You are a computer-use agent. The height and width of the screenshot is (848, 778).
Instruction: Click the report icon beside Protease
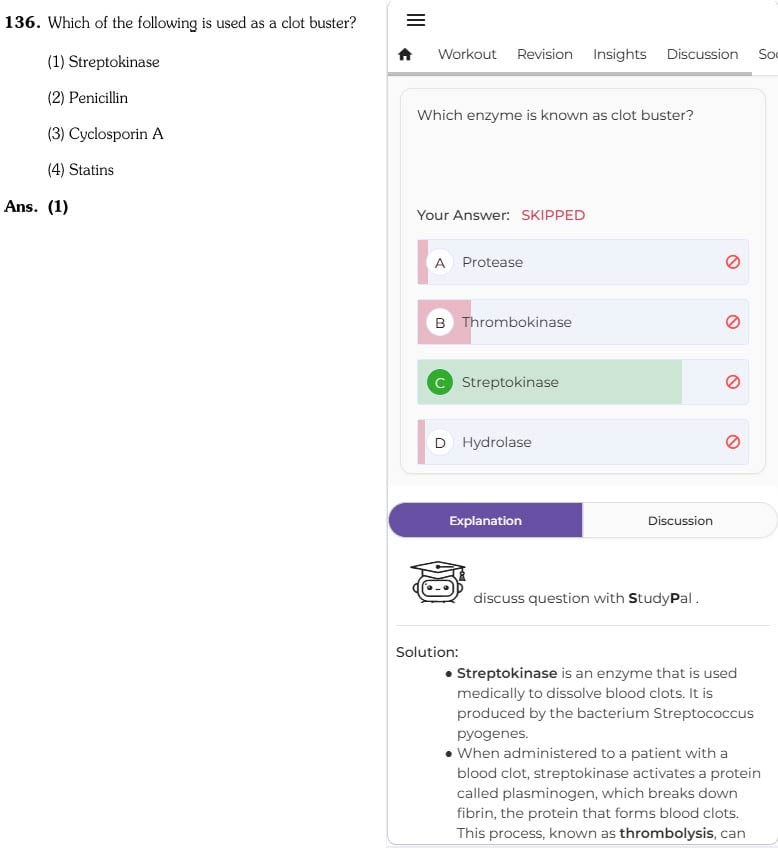pyautogui.click(x=733, y=262)
